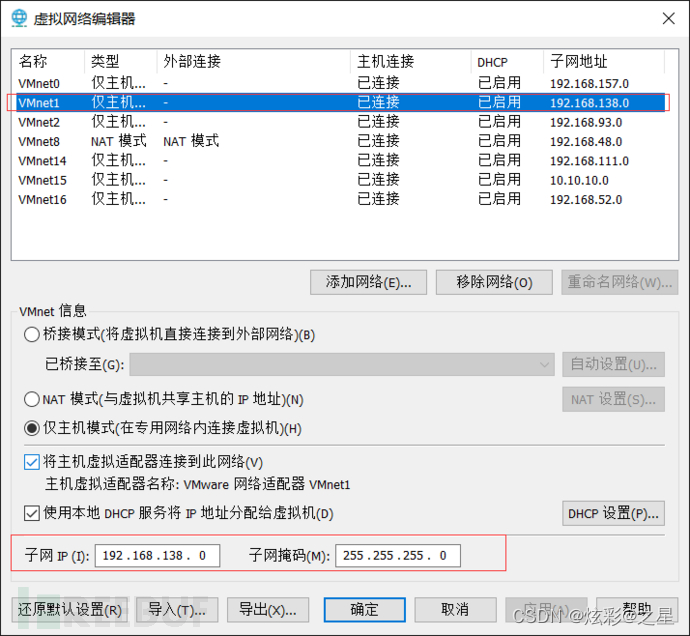The height and width of the screenshot is (636, 690).
Task: Click 导入(T)... button
Action: pyautogui.click(x=177, y=610)
